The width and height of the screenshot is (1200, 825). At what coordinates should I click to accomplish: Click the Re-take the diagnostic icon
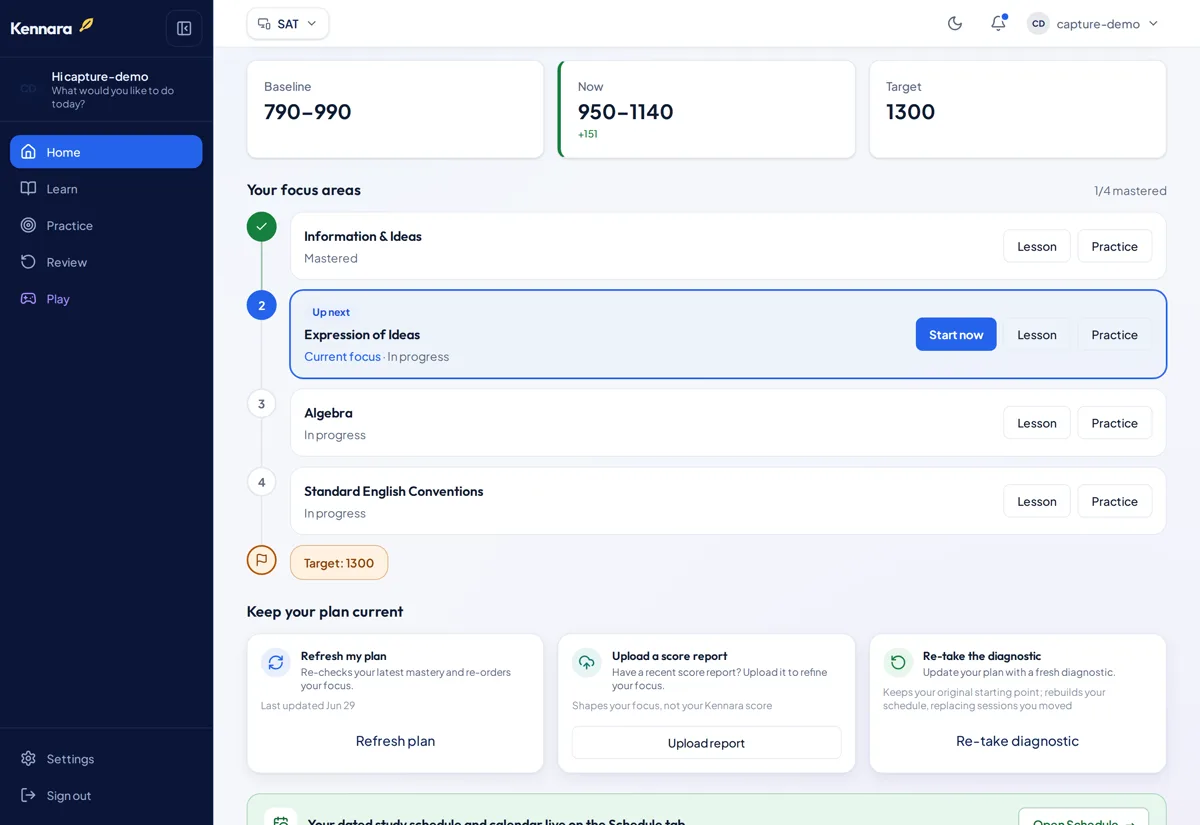point(898,662)
